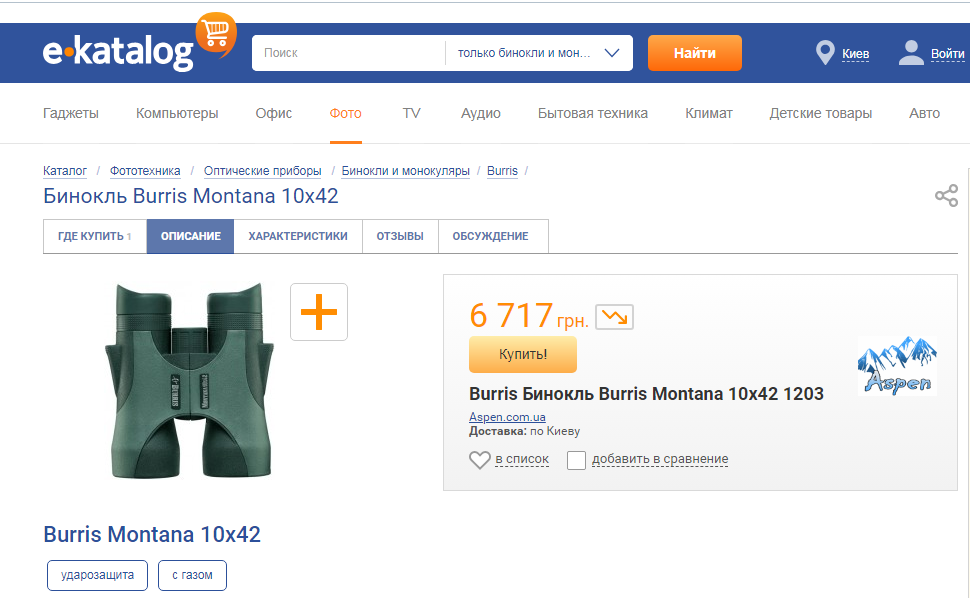Image resolution: width=970 pixels, height=598 pixels.
Task: Go to Burris breadcrumb
Action: coord(502,171)
